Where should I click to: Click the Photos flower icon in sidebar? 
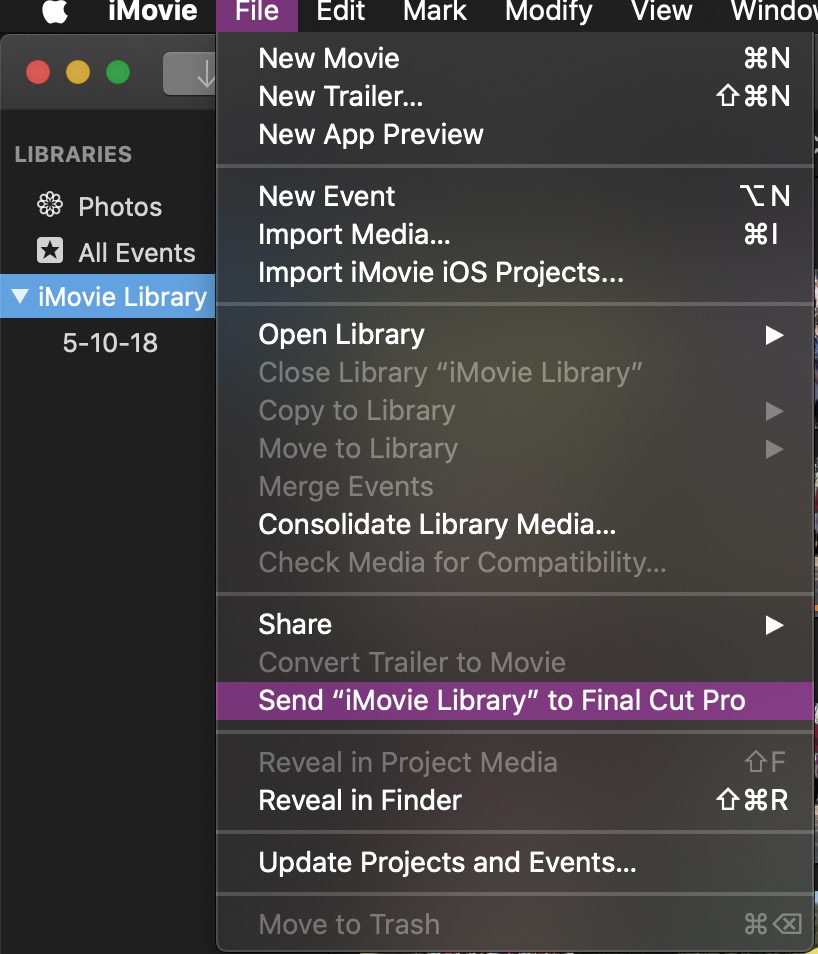49,206
